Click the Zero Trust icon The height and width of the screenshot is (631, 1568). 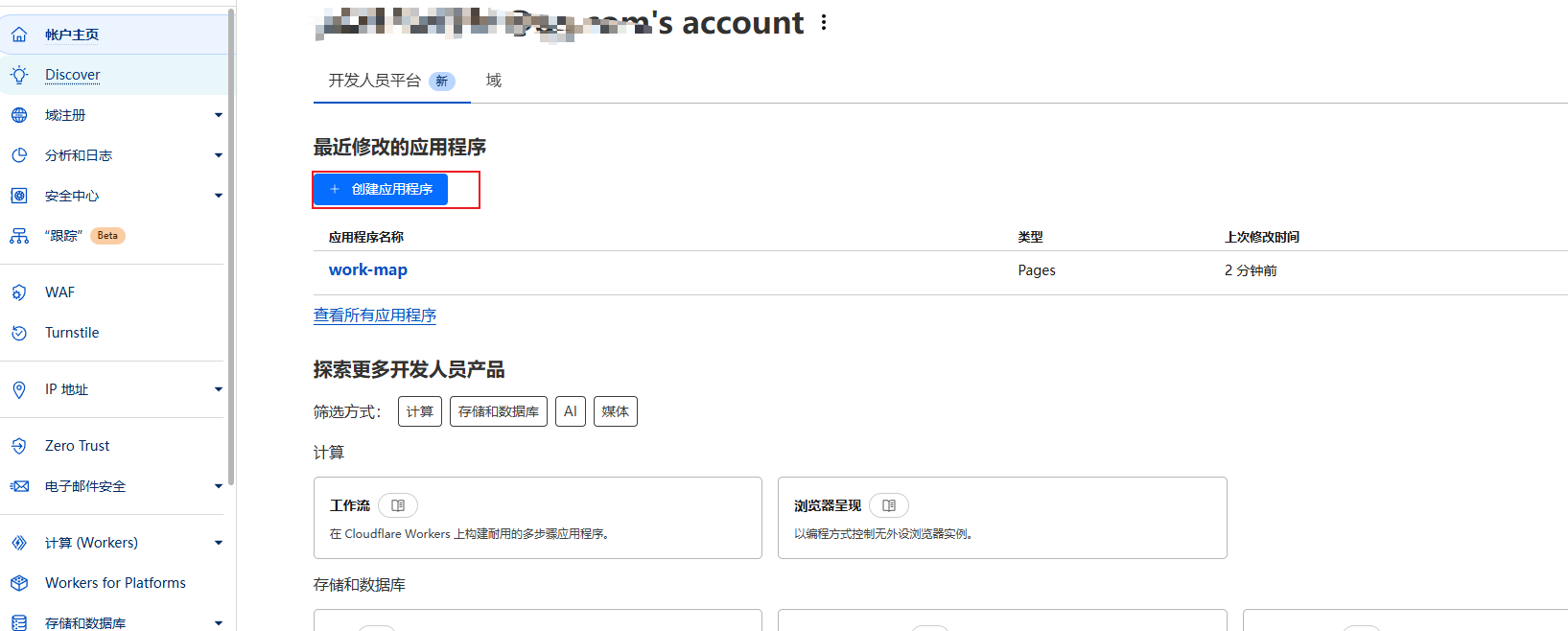pyautogui.click(x=19, y=446)
